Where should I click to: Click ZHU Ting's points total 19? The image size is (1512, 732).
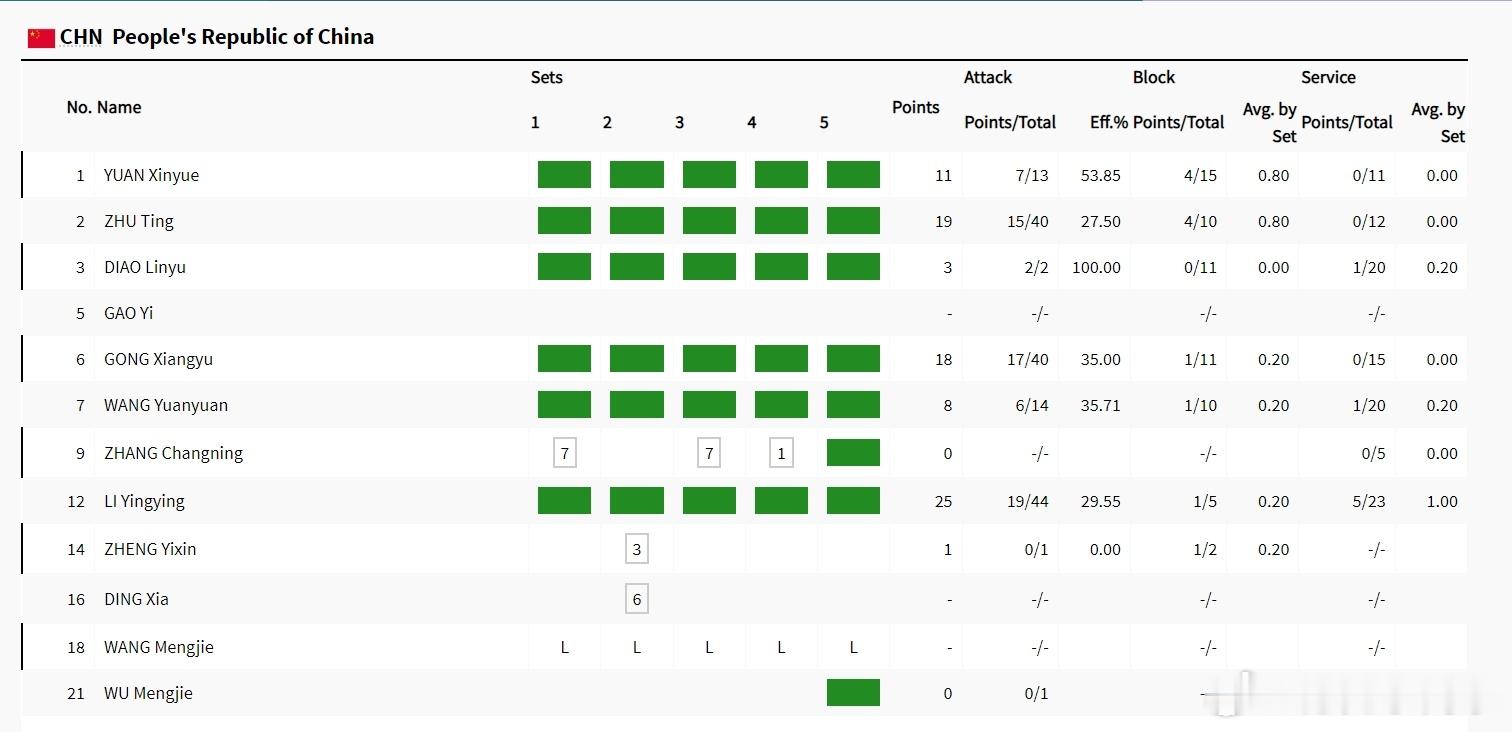(x=943, y=221)
